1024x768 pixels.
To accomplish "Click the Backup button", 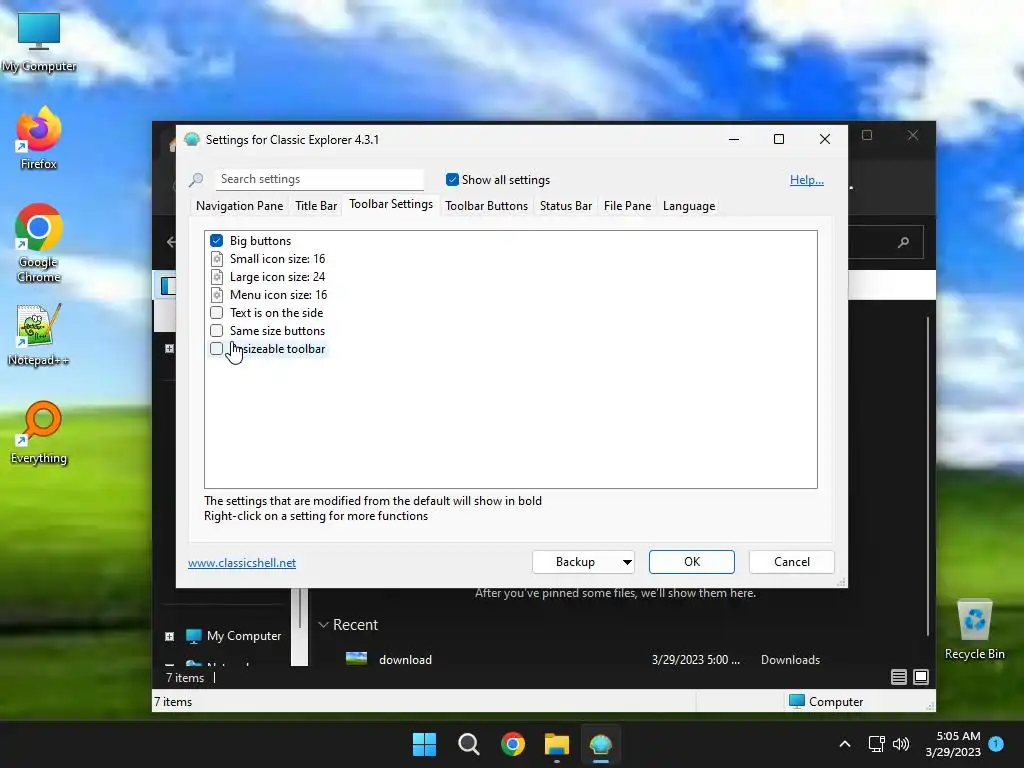I will 575,562.
